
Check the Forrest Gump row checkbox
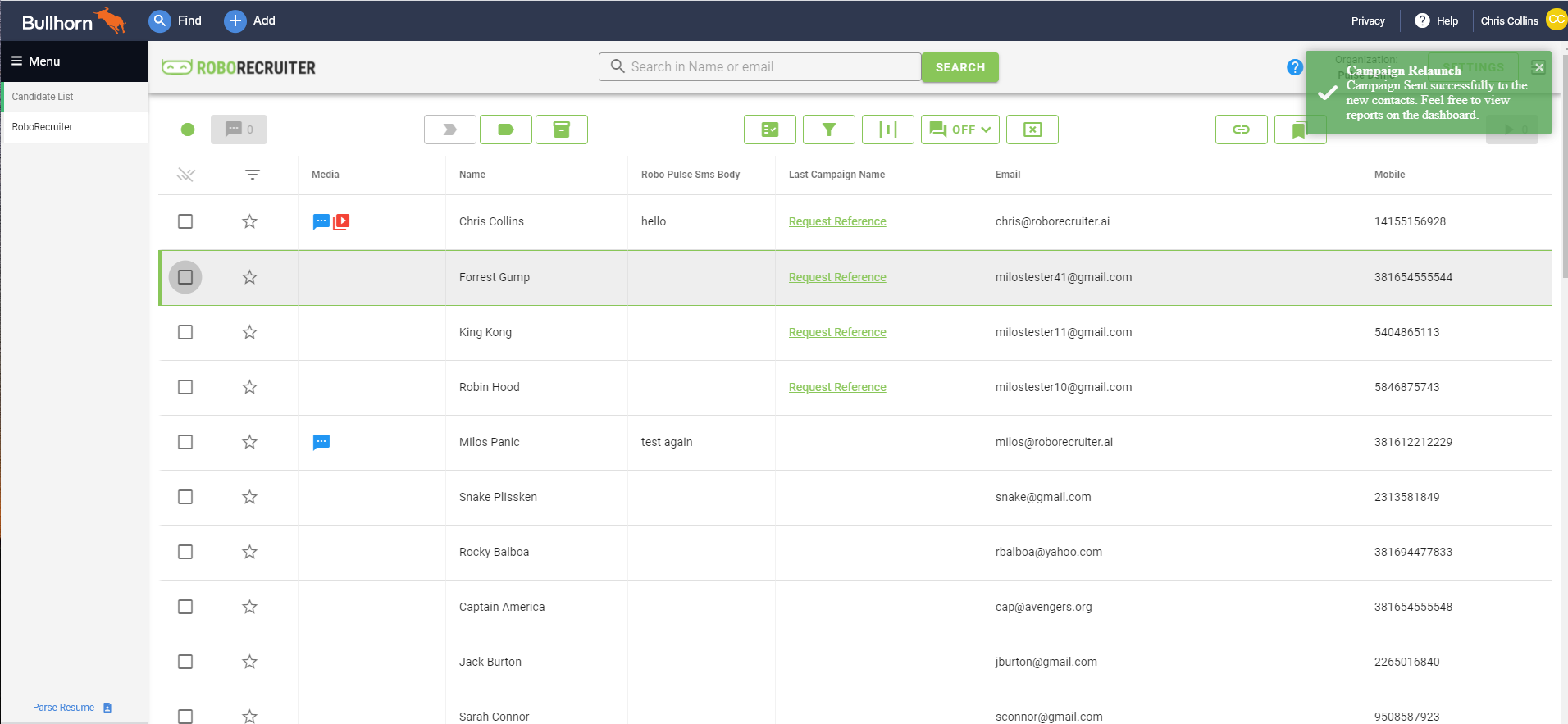click(x=185, y=277)
